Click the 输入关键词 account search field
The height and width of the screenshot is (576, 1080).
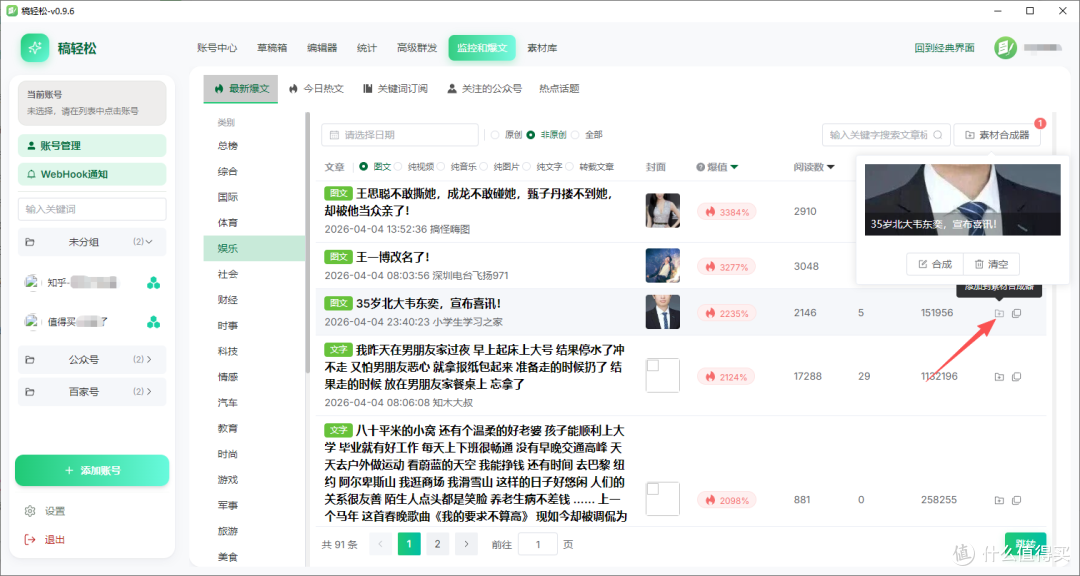(x=92, y=209)
